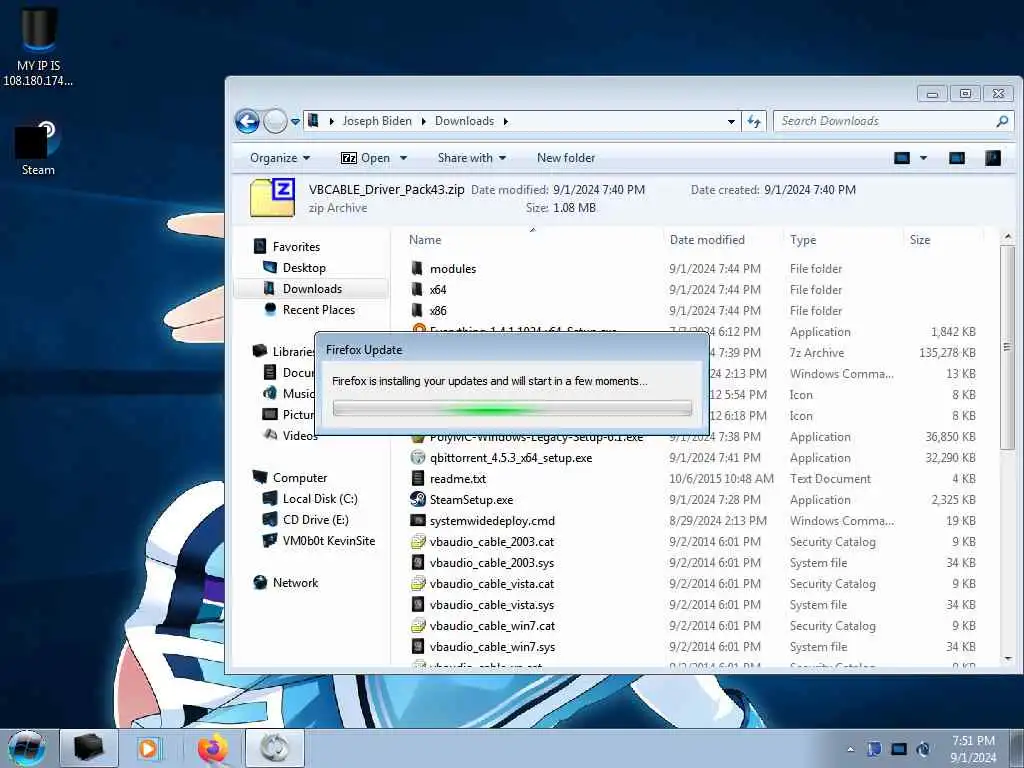Select Computer in the navigation pane
This screenshot has width=1024, height=768.
[x=300, y=478]
